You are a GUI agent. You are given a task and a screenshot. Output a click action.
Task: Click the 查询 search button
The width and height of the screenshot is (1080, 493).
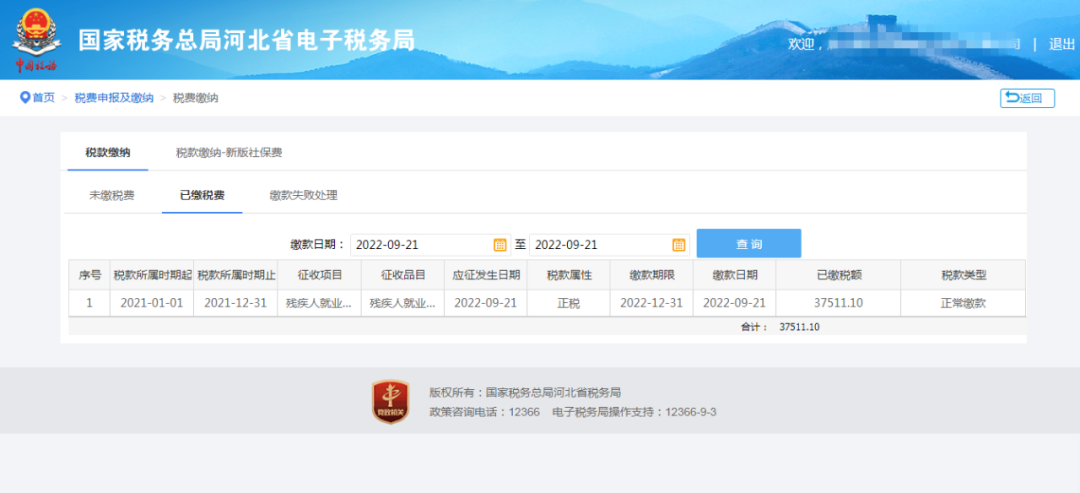pyautogui.click(x=749, y=244)
